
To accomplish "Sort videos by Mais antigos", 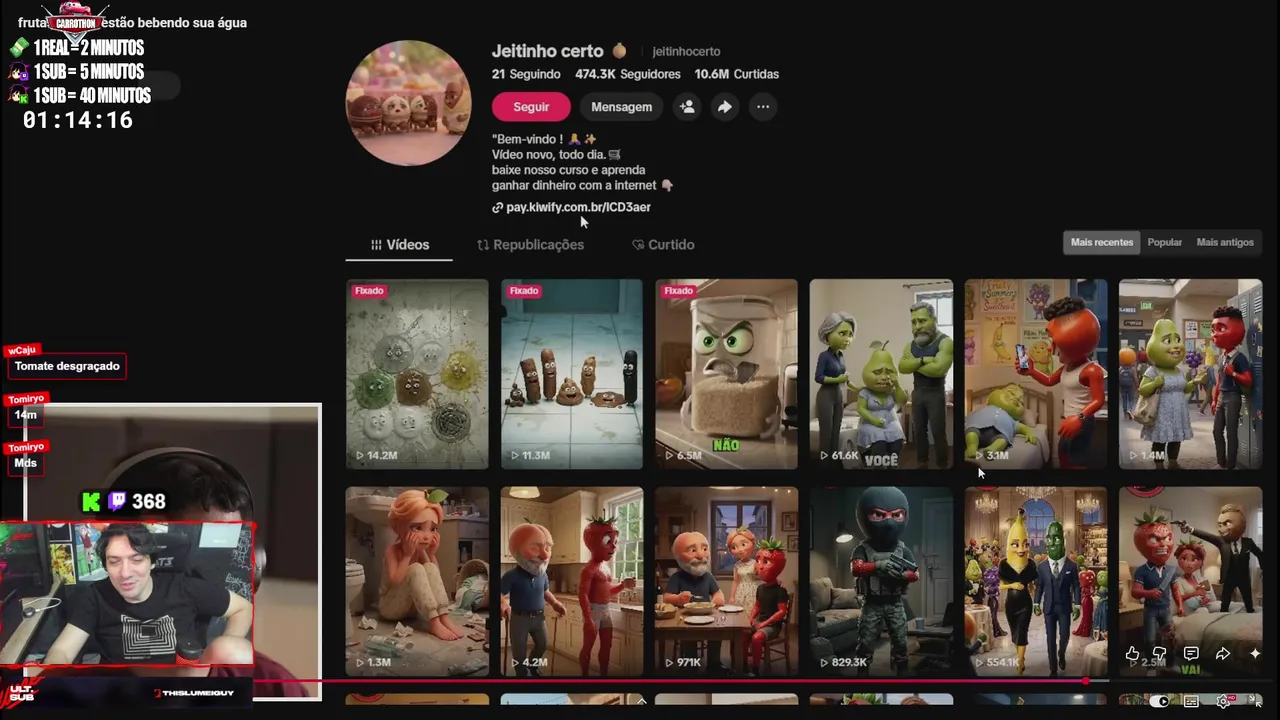I will 1225,242.
